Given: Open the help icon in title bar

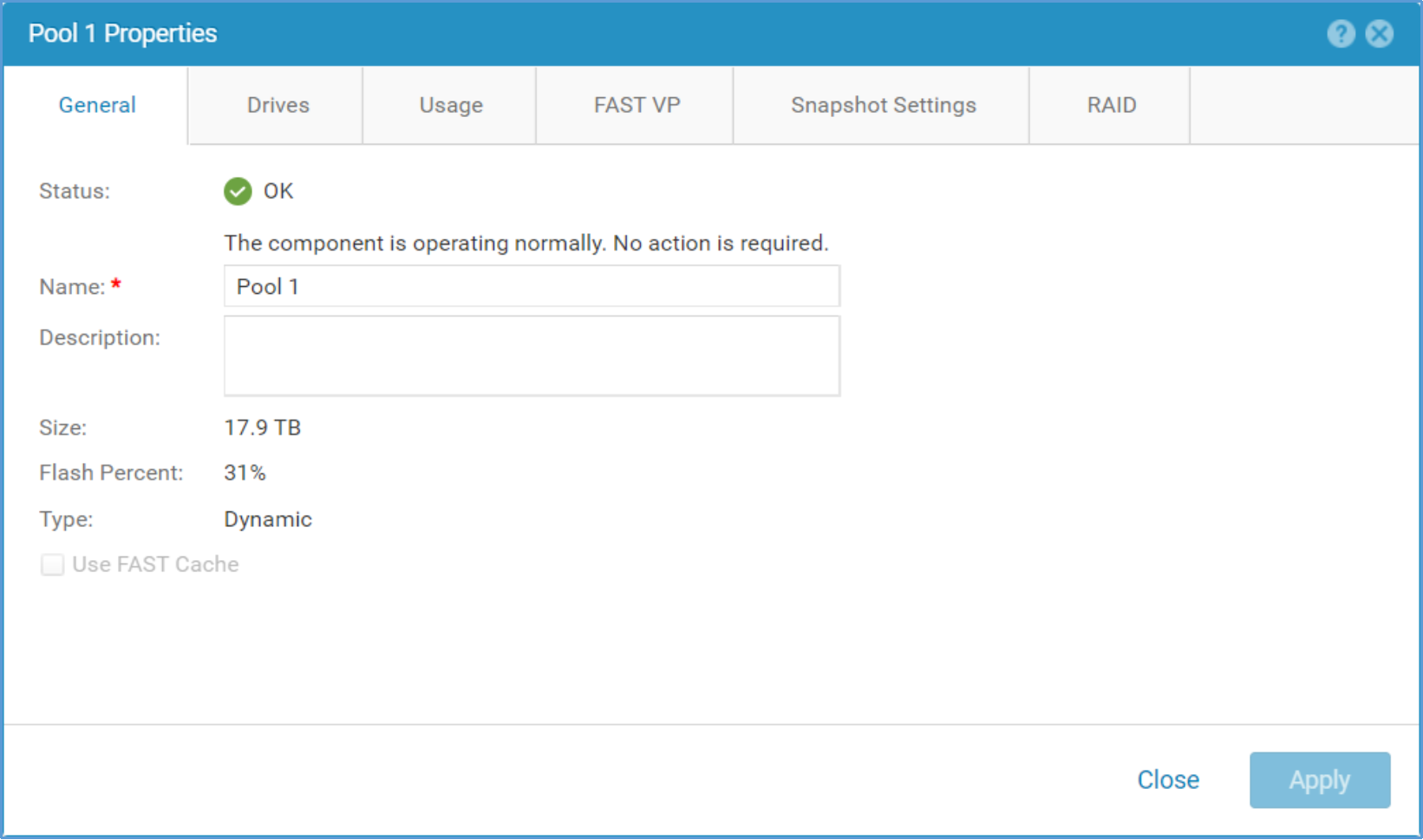Looking at the screenshot, I should (1341, 34).
